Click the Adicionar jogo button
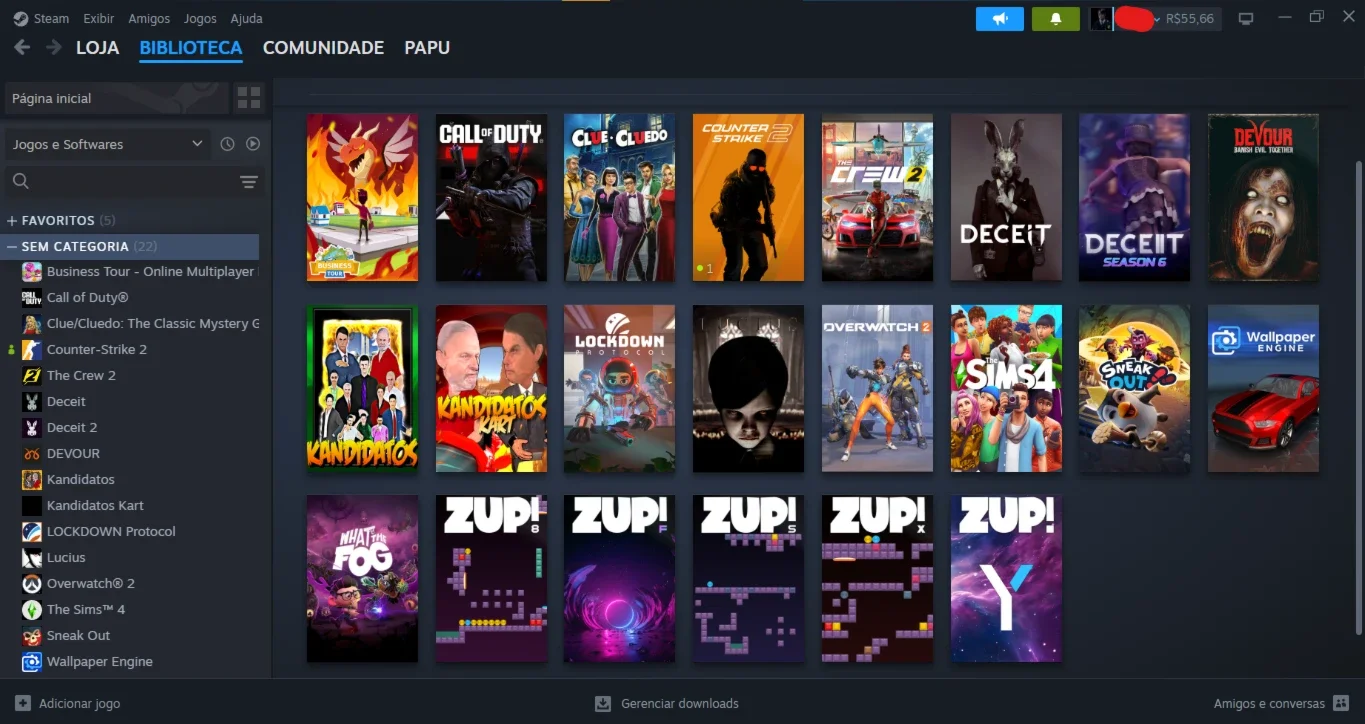 pyautogui.click(x=68, y=703)
